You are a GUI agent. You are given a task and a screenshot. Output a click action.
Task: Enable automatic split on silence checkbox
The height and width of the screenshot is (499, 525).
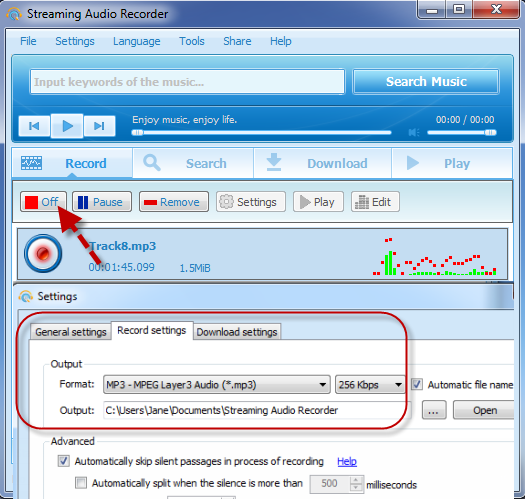pyautogui.click(x=81, y=483)
